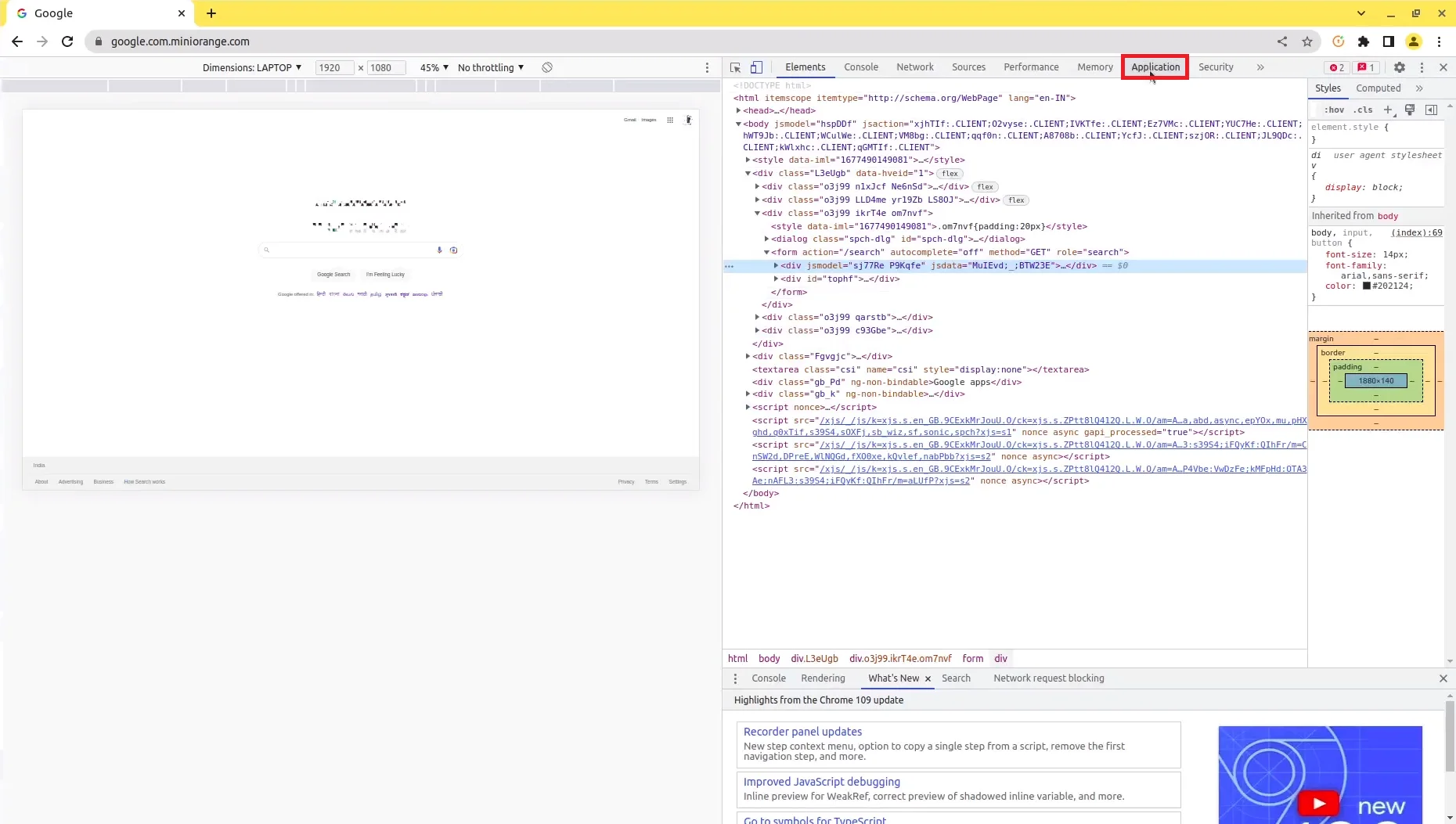Image resolution: width=1456 pixels, height=824 pixels.
Task: Toggle the .cls class editor
Action: (1364, 110)
